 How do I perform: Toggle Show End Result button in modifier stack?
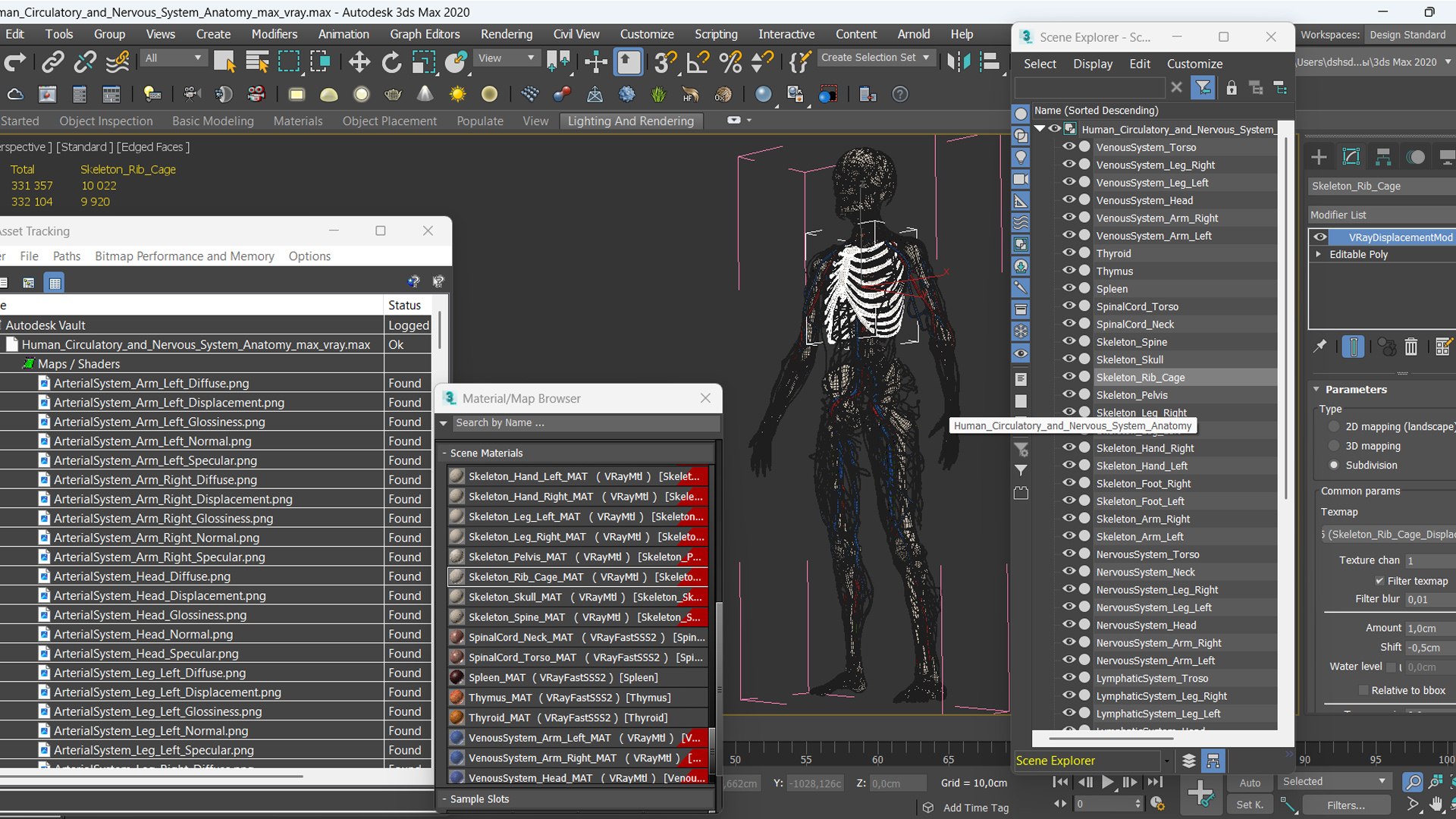[1353, 347]
